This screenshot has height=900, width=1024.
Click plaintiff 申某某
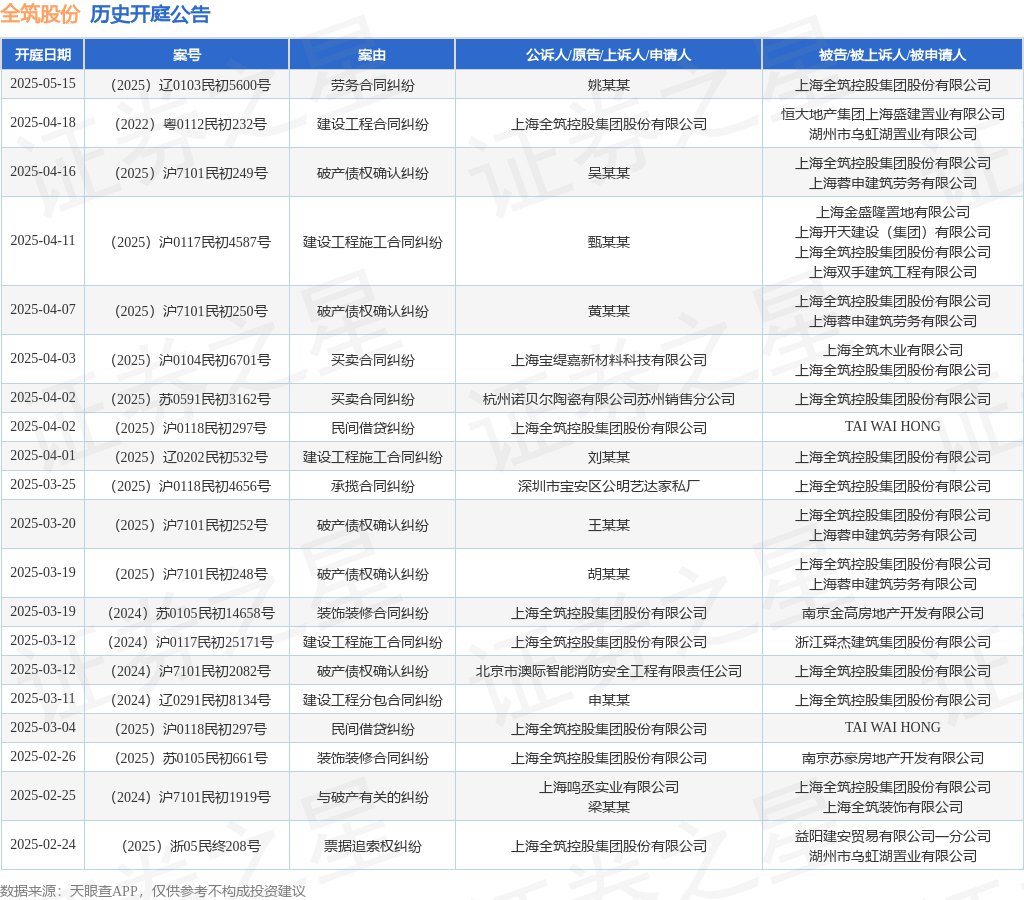(x=609, y=701)
